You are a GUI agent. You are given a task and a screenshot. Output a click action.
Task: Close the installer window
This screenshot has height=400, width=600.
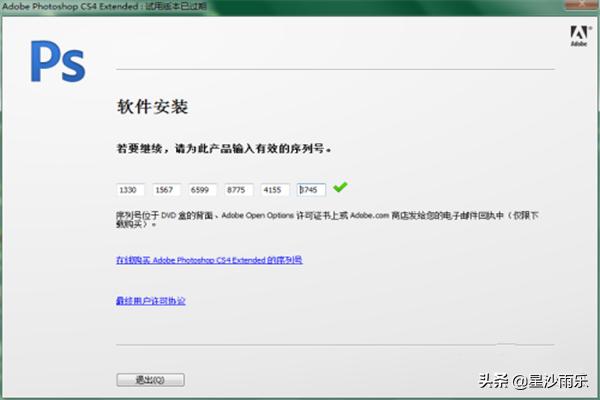581,4
